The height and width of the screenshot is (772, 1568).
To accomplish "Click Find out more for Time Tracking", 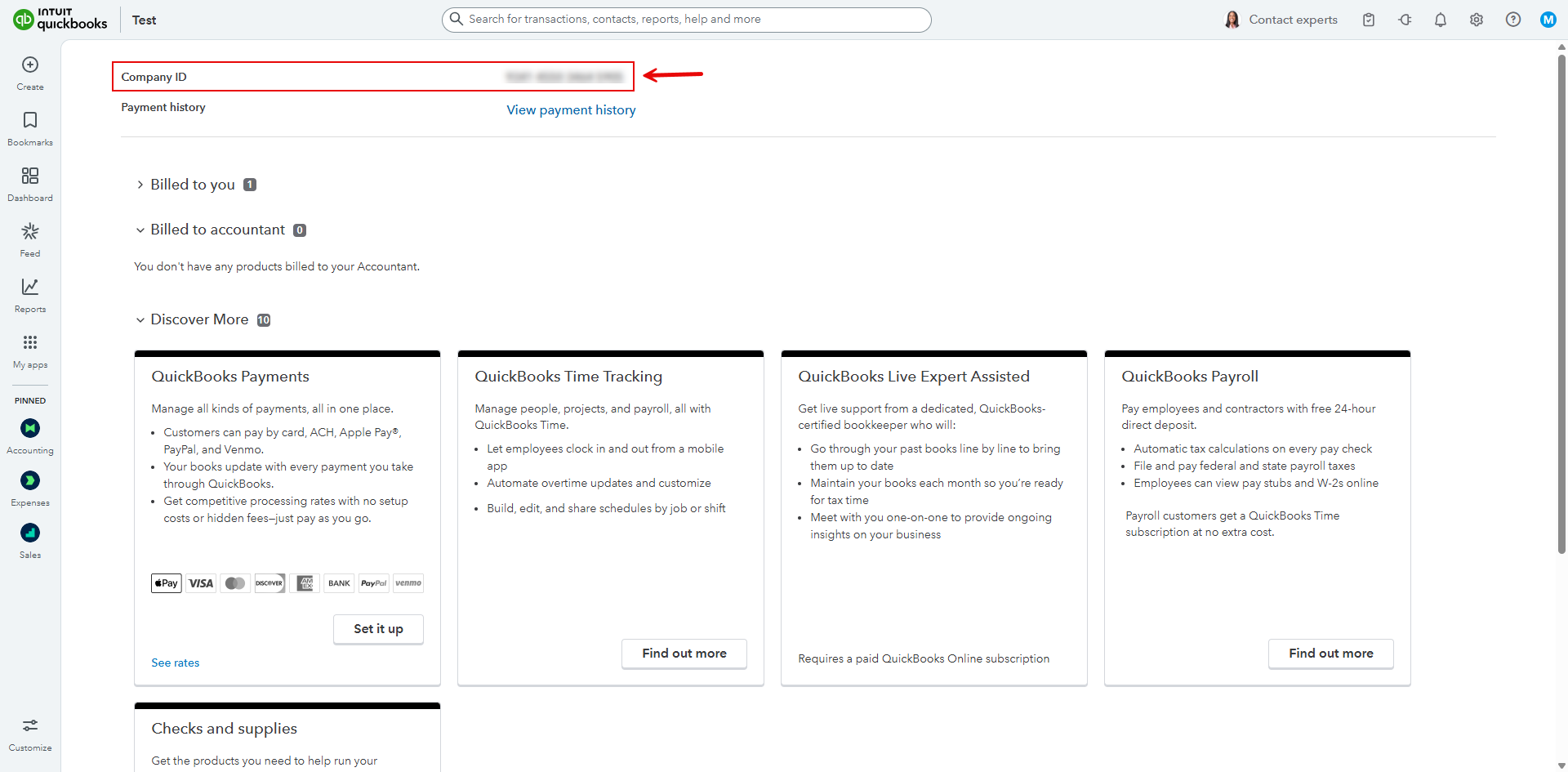I will click(684, 654).
